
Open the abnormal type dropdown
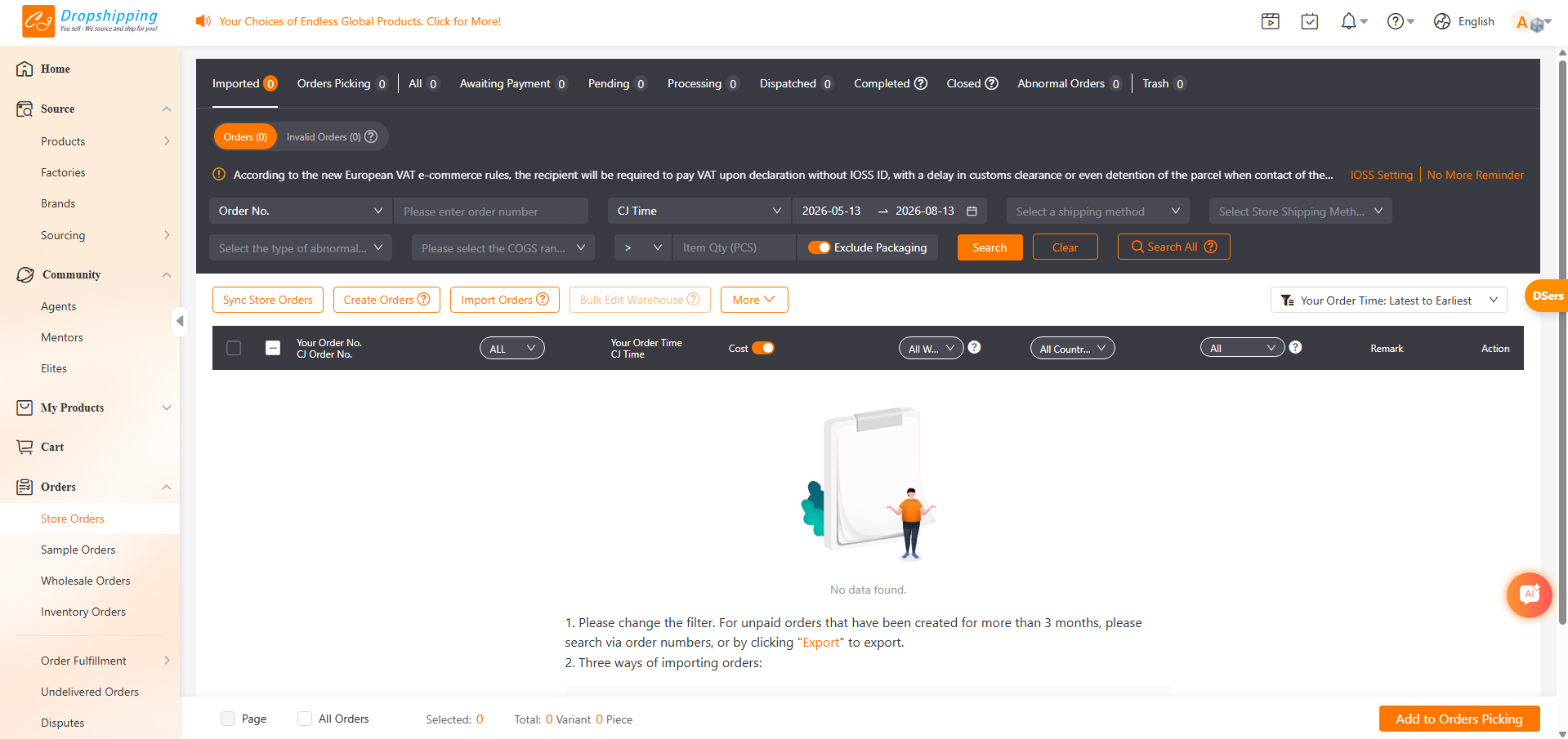click(x=300, y=247)
